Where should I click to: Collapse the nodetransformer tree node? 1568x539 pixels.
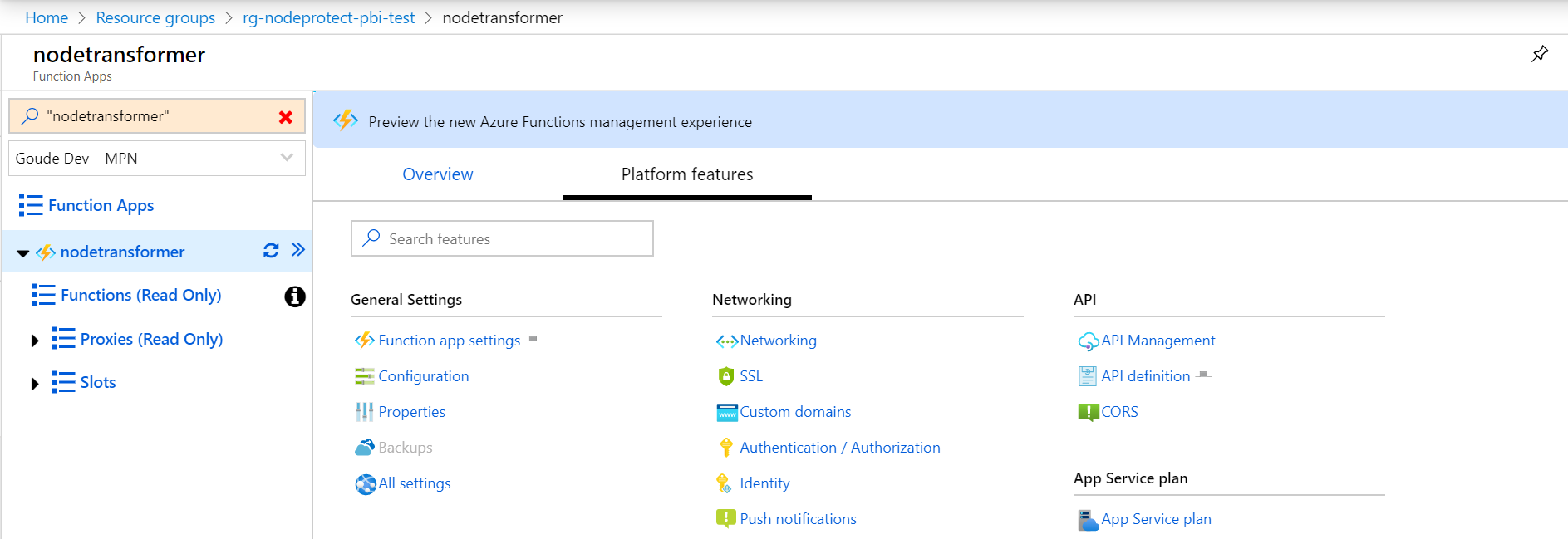[23, 252]
